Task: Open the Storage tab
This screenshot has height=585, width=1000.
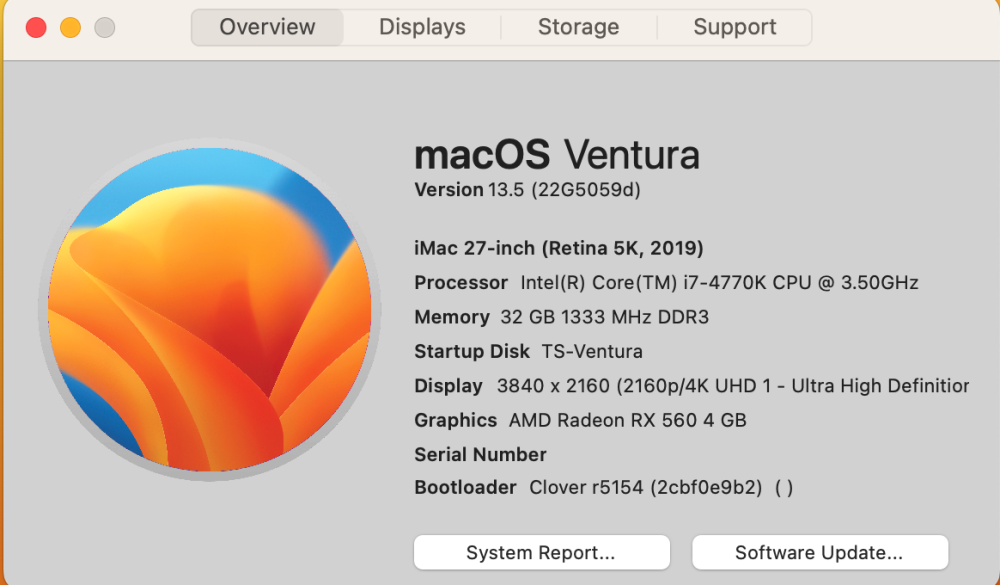Action: point(578,27)
